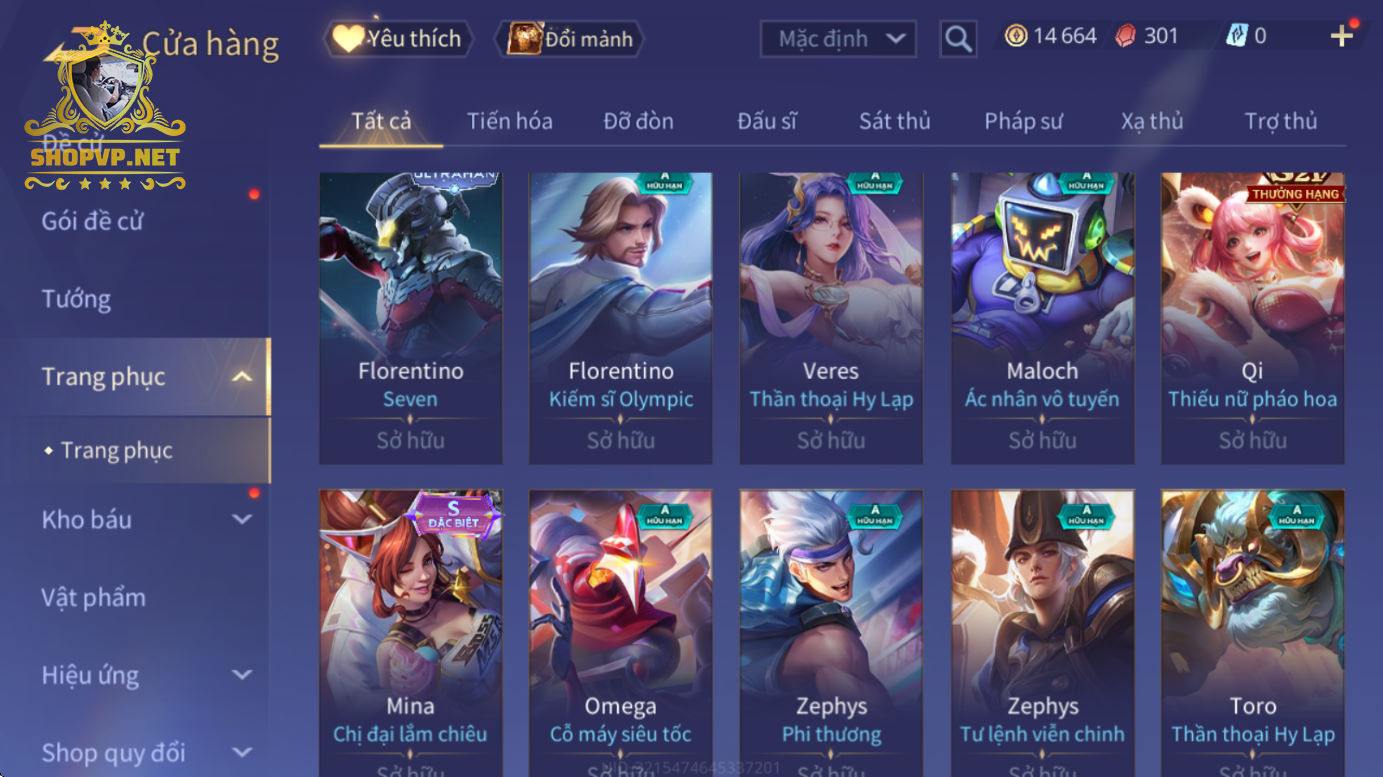Click the gold coin balance icon
This screenshot has width=1383, height=777.
pos(1016,36)
